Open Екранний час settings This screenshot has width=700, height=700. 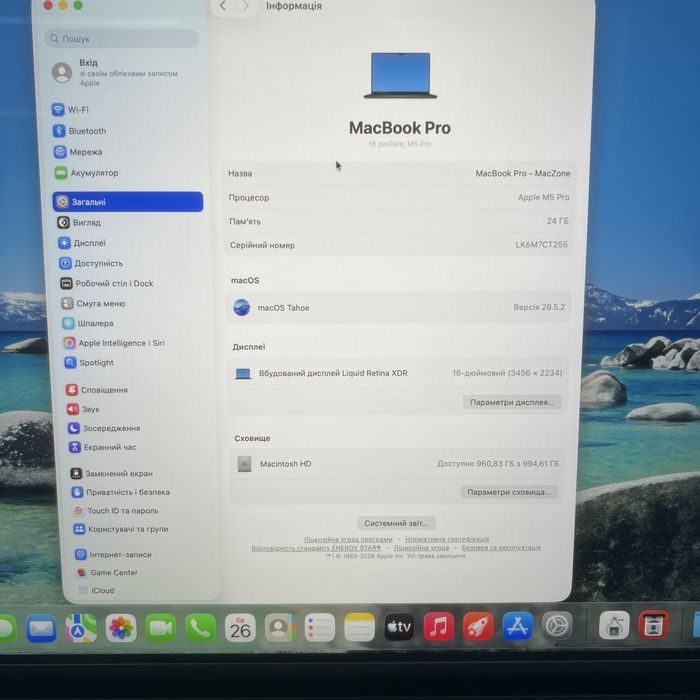point(103,447)
